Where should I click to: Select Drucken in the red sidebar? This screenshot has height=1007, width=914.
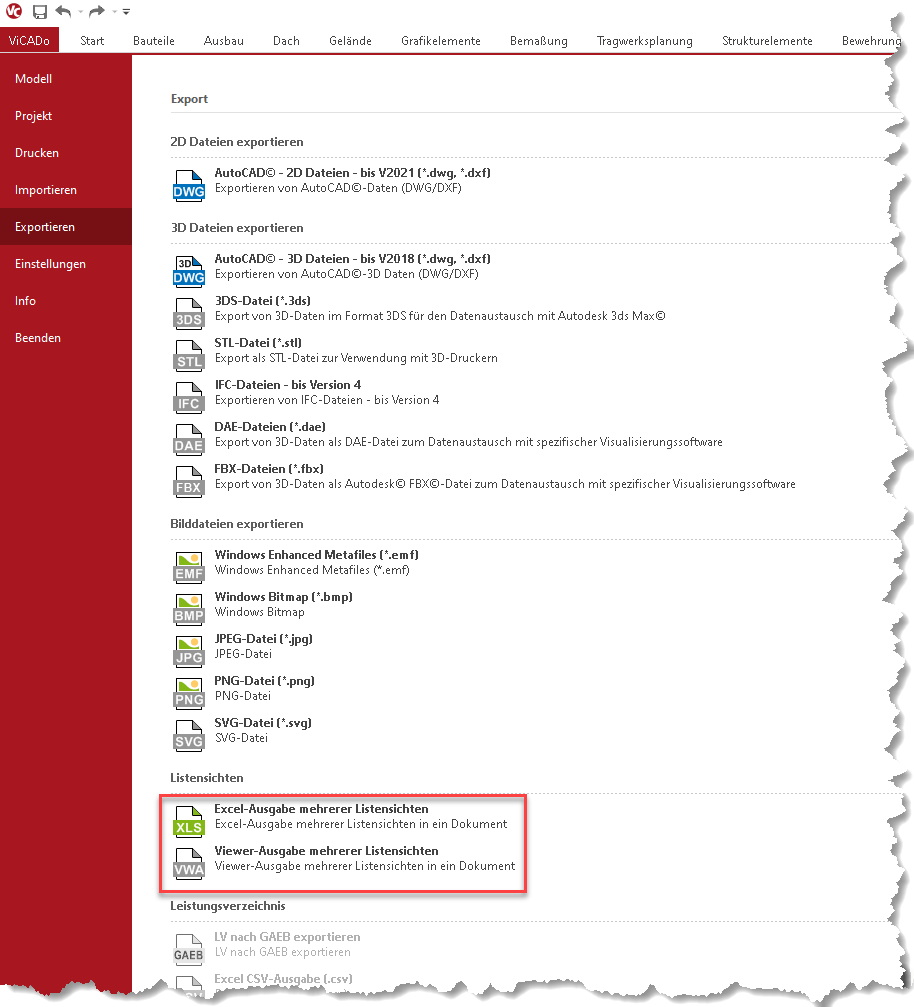(x=66, y=153)
